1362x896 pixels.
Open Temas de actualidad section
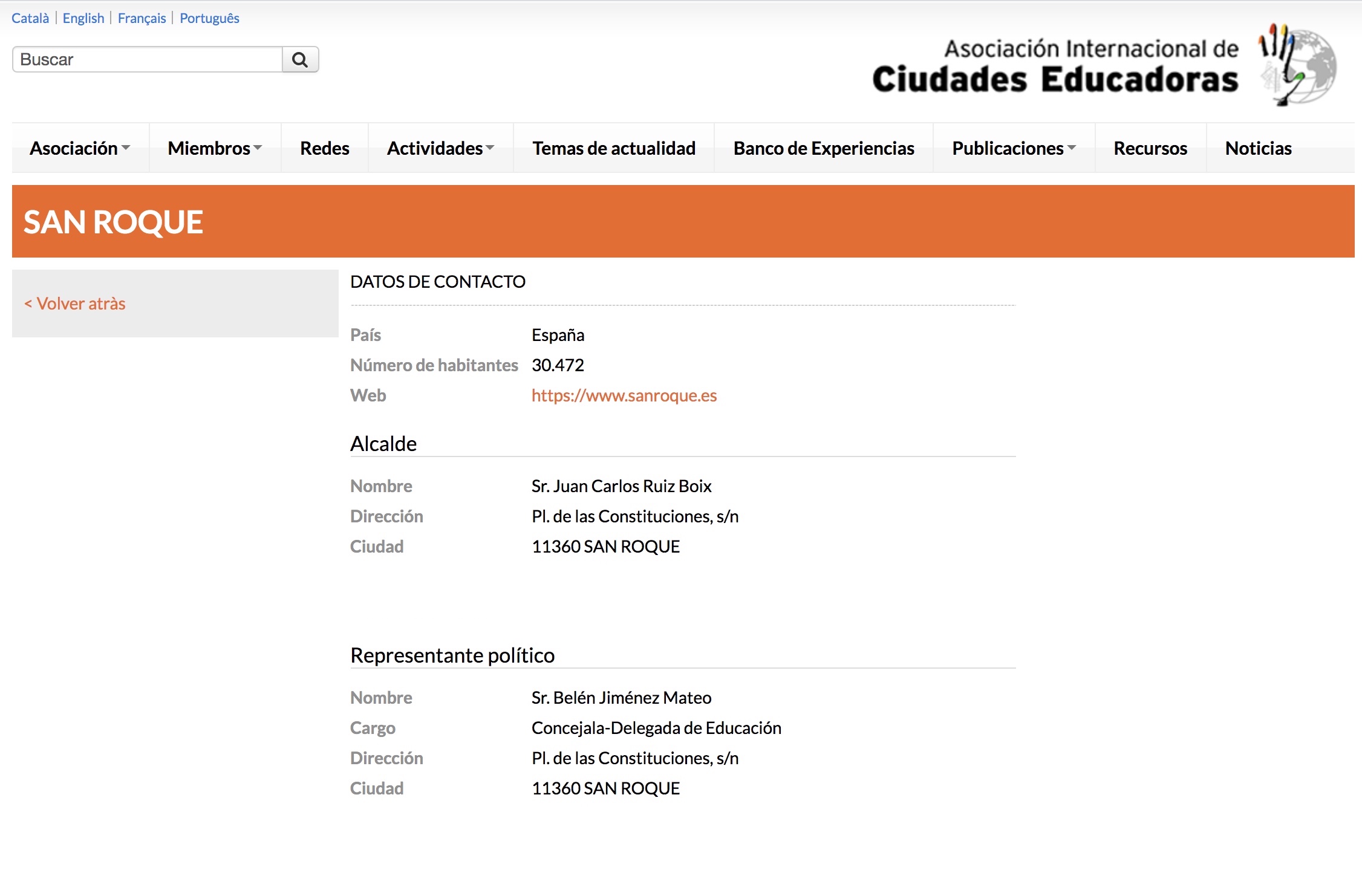coord(614,148)
